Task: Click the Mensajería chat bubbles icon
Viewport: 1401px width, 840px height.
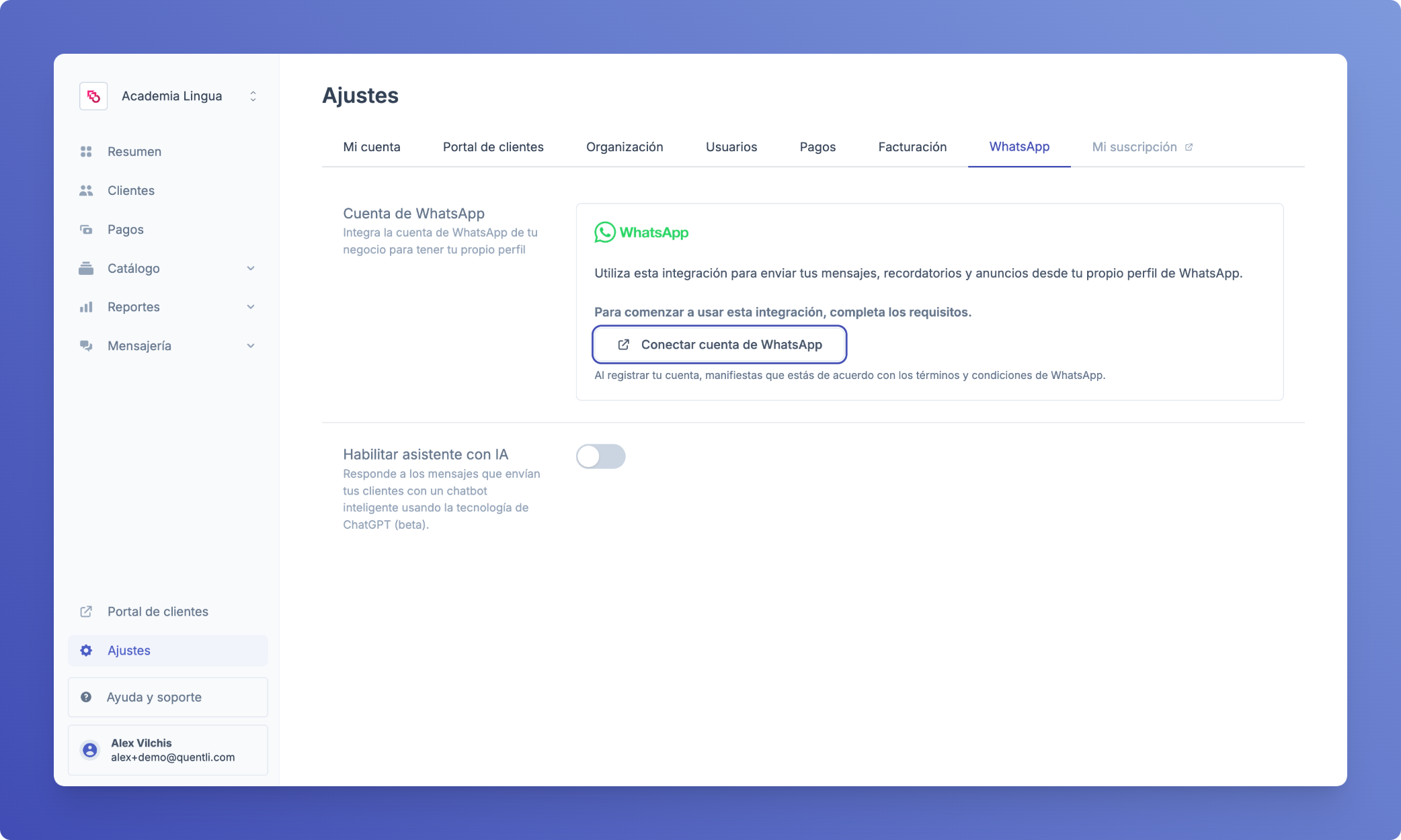Action: (86, 346)
